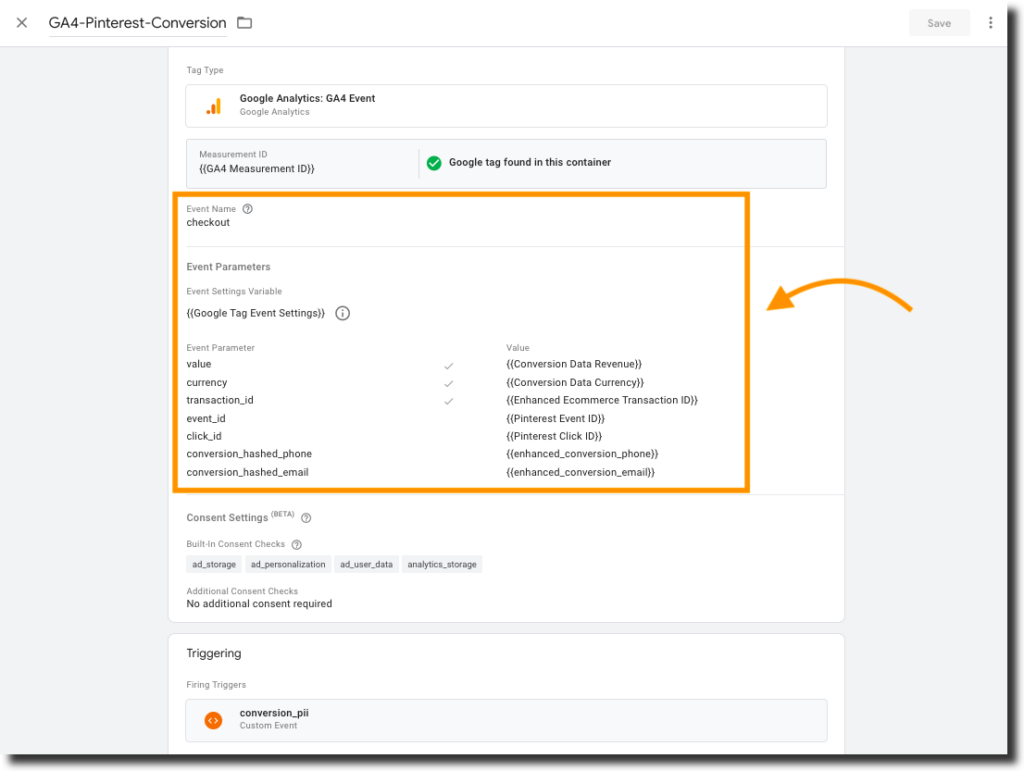Click the orange custom event trigger icon
This screenshot has width=1024, height=771.
pos(213,720)
